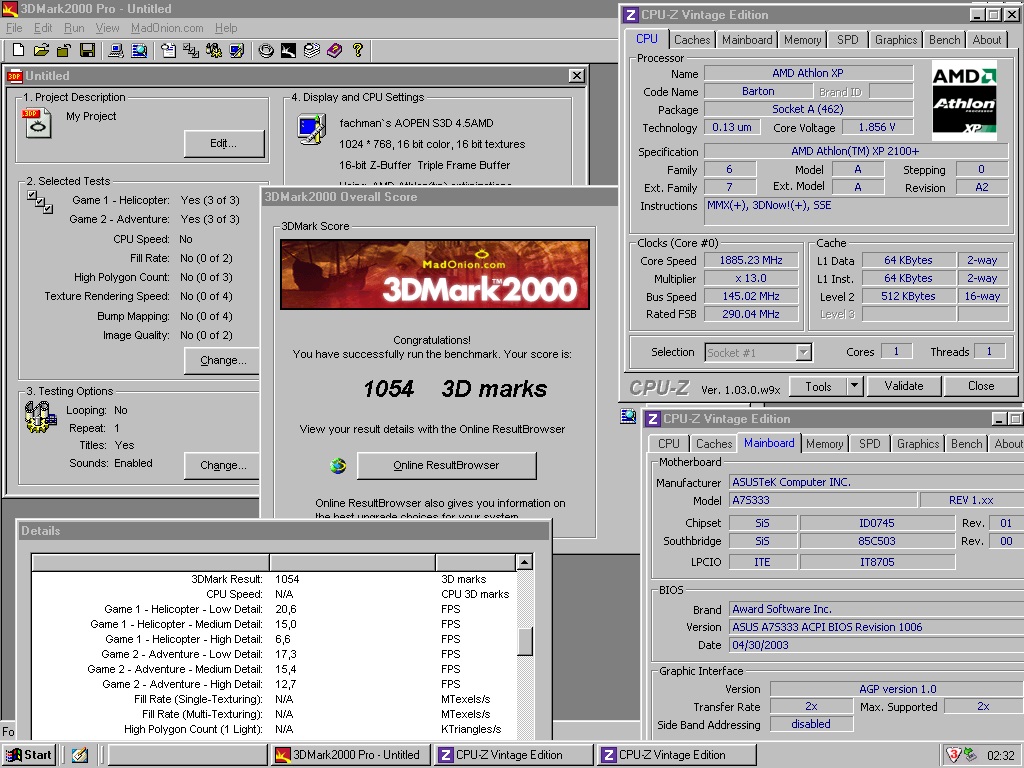Open the File menu
This screenshot has height=768, width=1024.
(14, 28)
